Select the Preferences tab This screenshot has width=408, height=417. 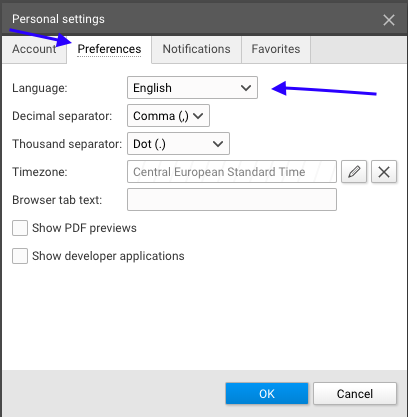click(109, 49)
